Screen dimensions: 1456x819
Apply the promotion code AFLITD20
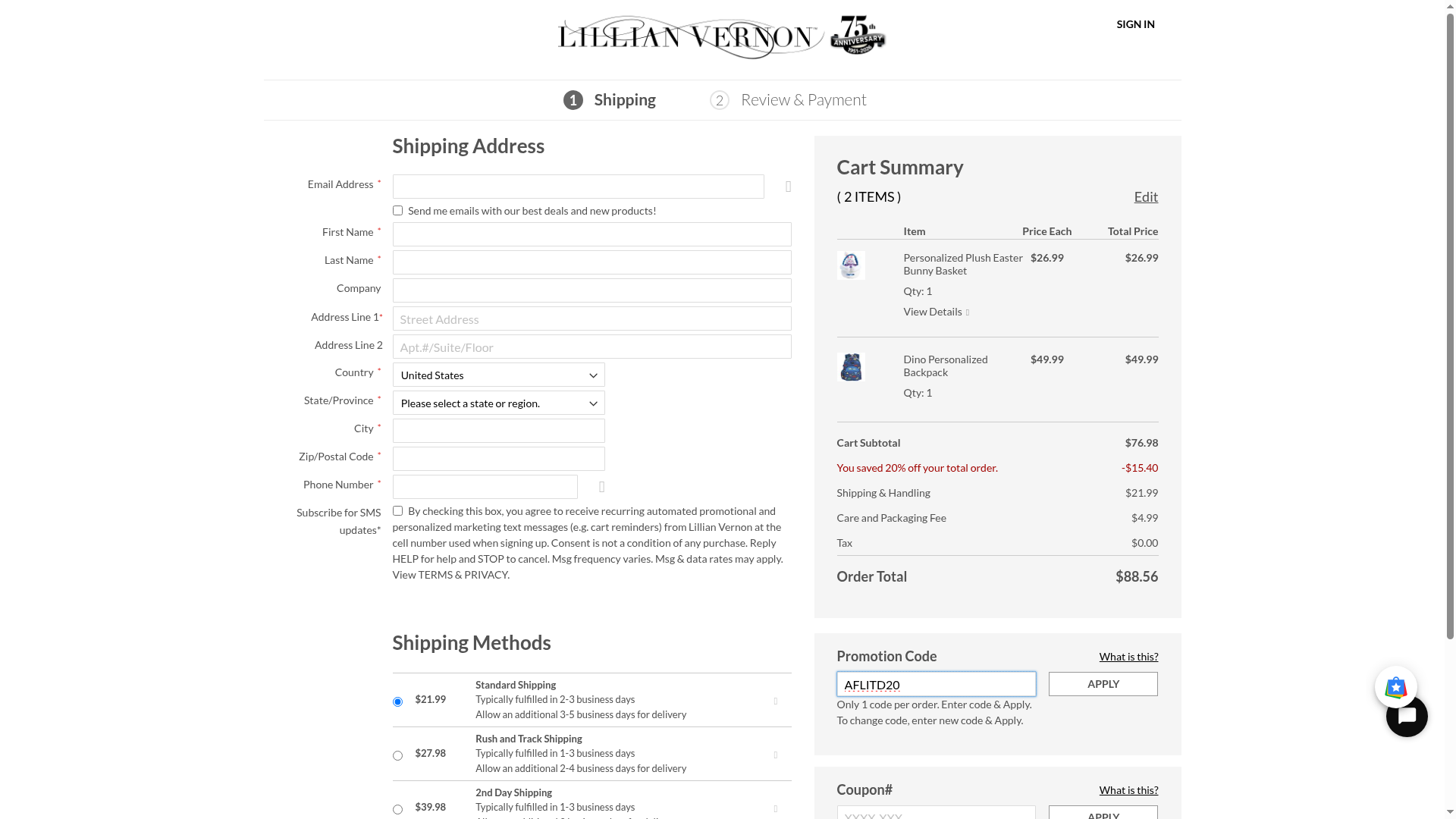pyautogui.click(x=1103, y=684)
